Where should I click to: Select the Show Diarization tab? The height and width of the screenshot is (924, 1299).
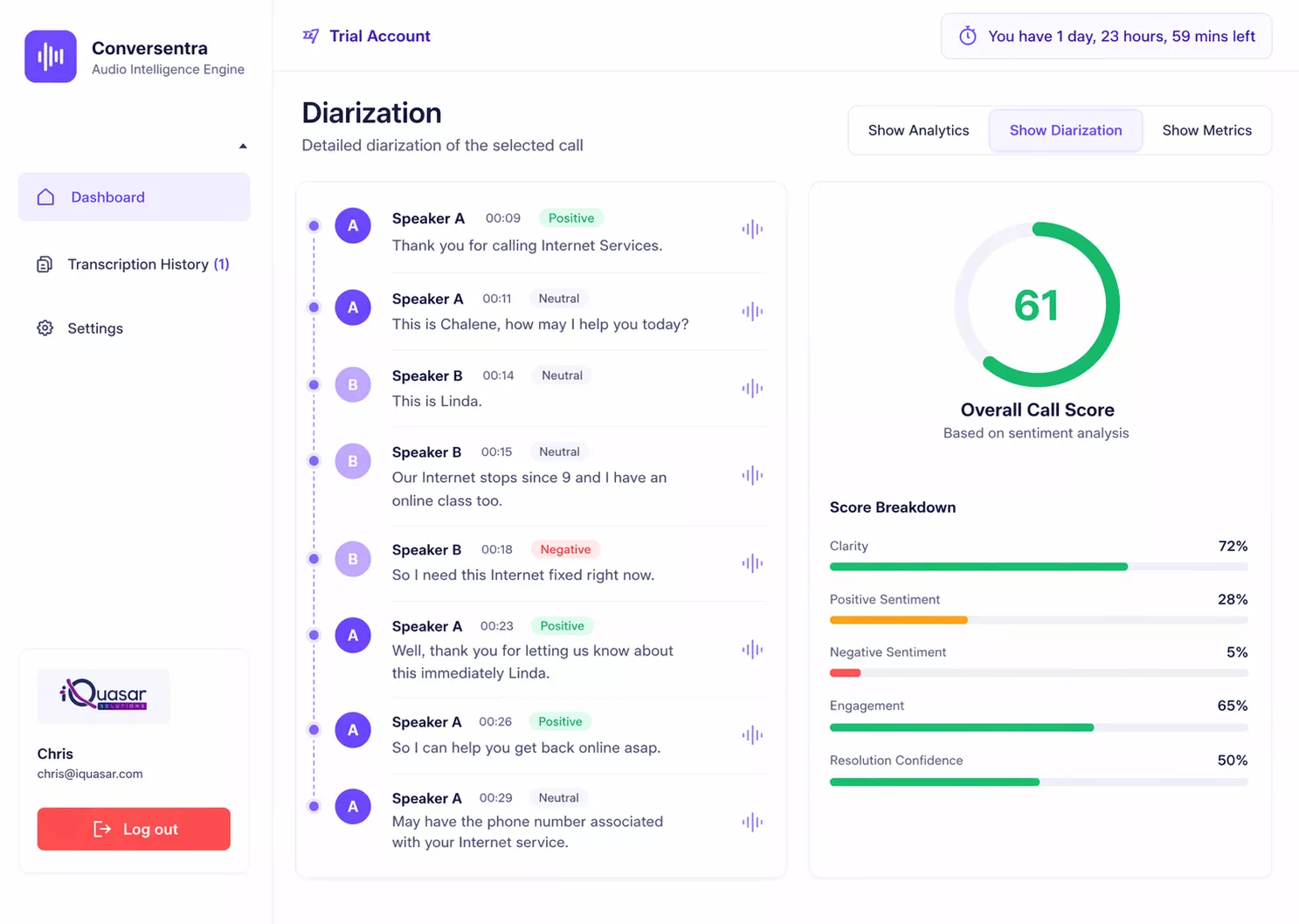tap(1066, 130)
